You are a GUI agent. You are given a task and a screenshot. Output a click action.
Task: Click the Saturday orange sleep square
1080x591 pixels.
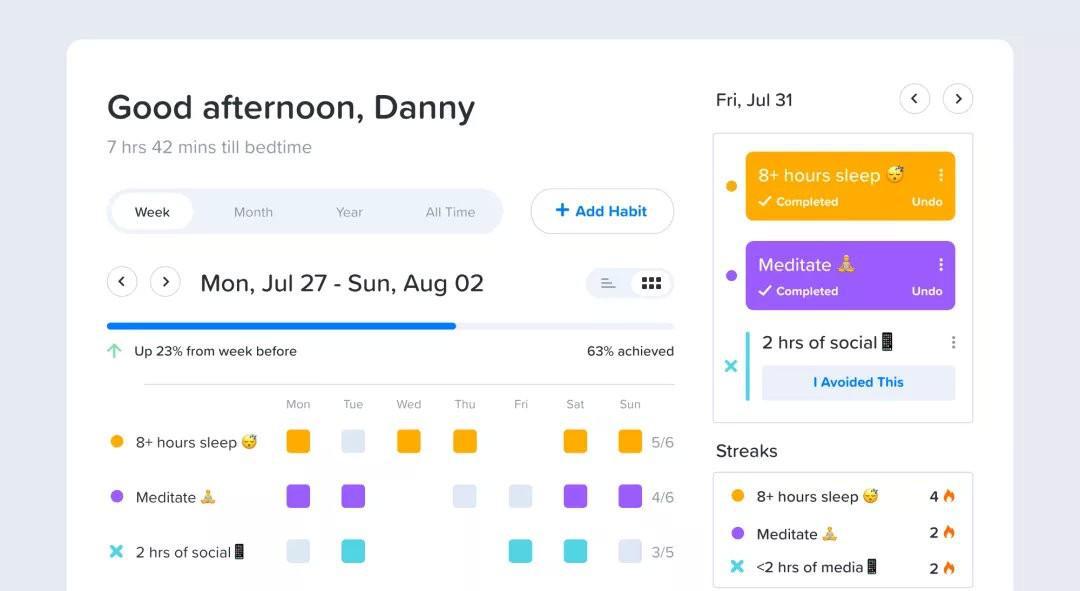pyautogui.click(x=575, y=442)
